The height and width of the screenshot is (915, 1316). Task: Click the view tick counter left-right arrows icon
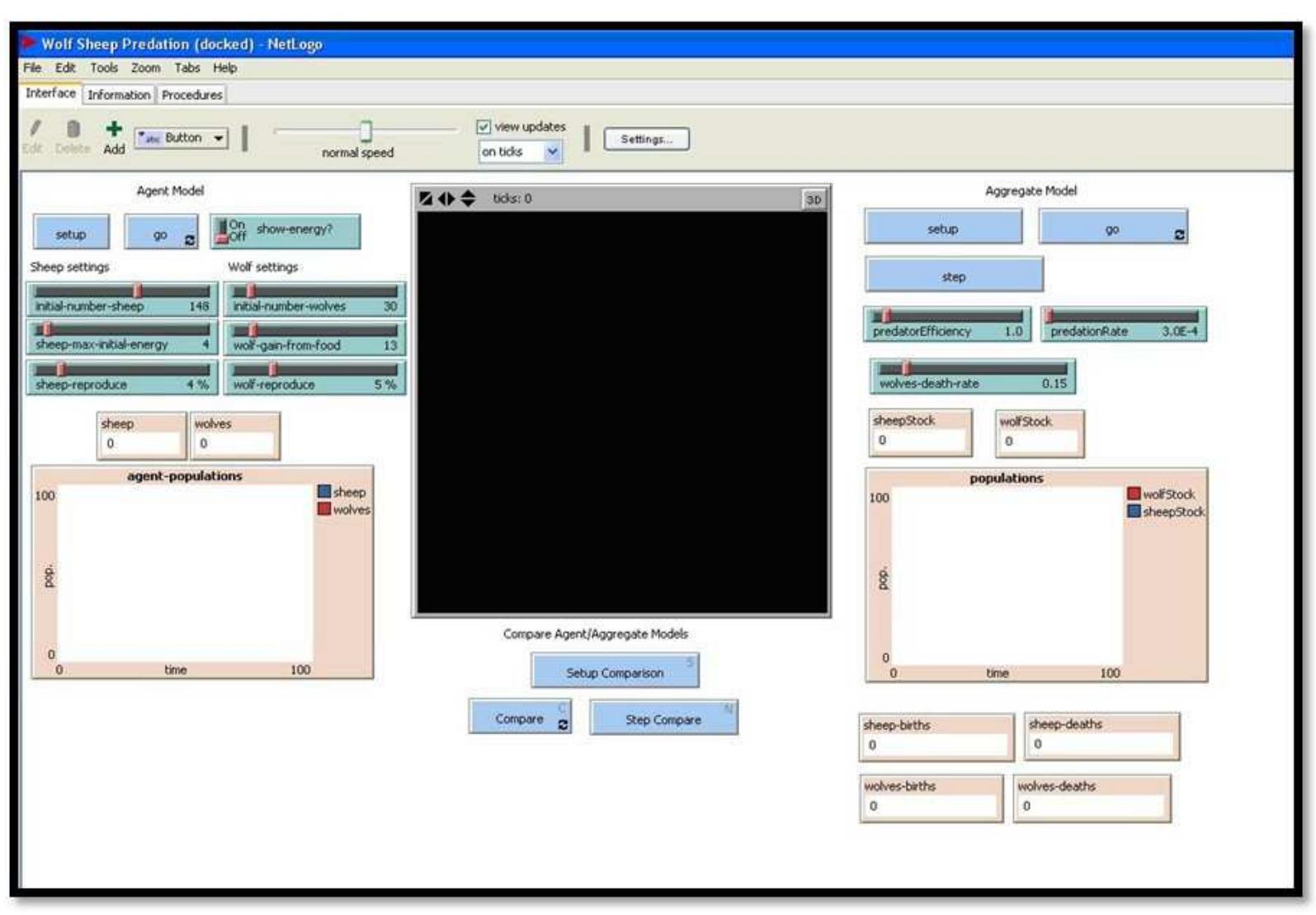click(x=446, y=199)
